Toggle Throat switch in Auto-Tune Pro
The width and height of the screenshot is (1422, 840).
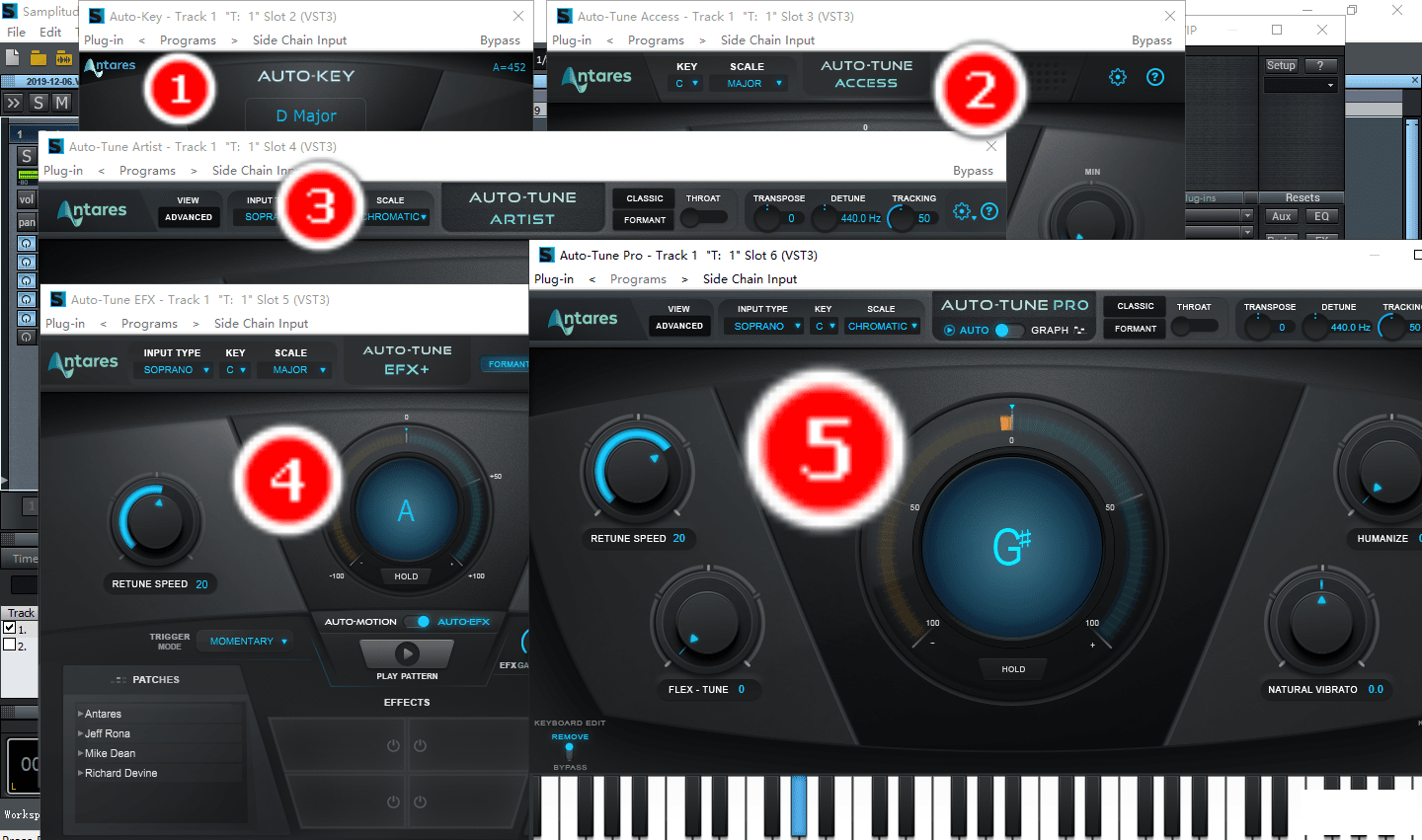tap(1194, 327)
